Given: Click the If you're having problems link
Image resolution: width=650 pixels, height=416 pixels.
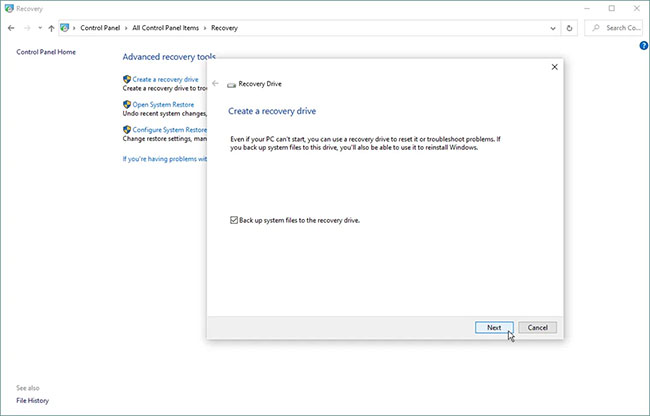Looking at the screenshot, I should 165,159.
